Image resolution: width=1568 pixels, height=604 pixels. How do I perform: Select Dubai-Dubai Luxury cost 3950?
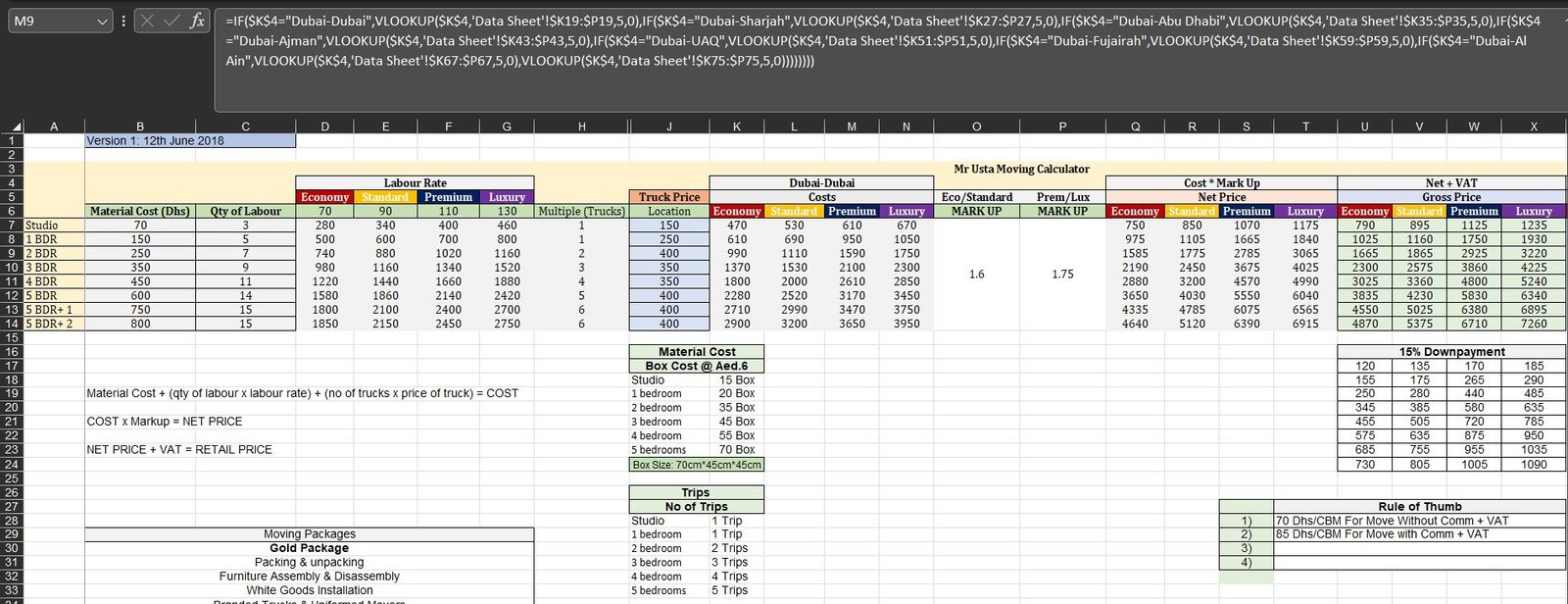[906, 324]
